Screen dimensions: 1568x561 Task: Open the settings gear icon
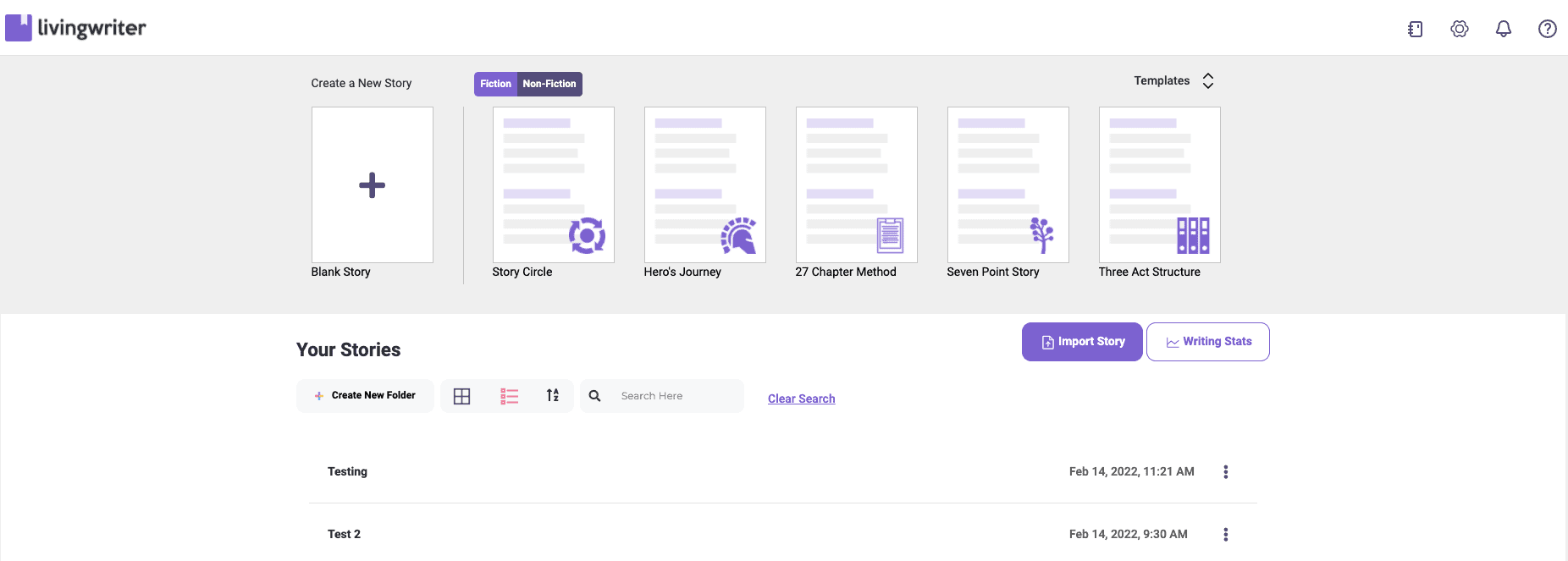click(x=1460, y=29)
